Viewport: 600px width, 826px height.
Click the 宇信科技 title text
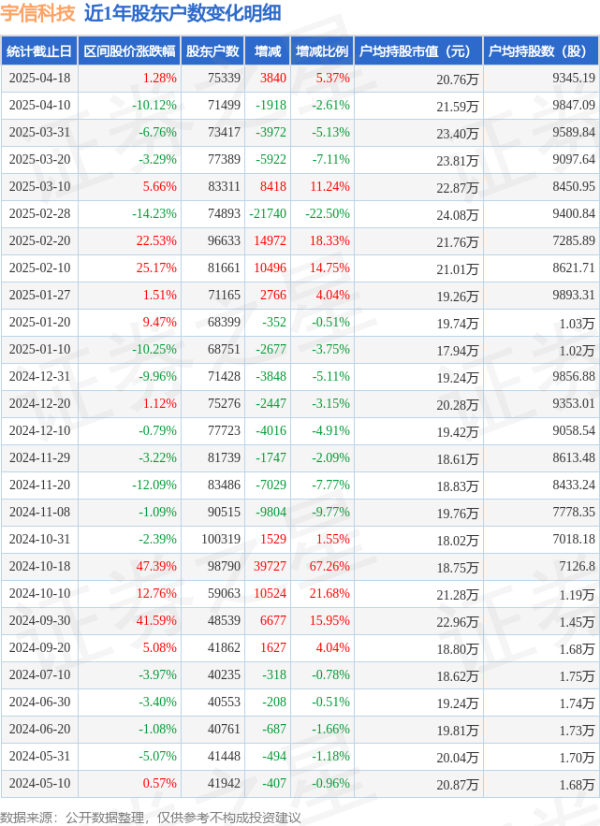tap(38, 13)
